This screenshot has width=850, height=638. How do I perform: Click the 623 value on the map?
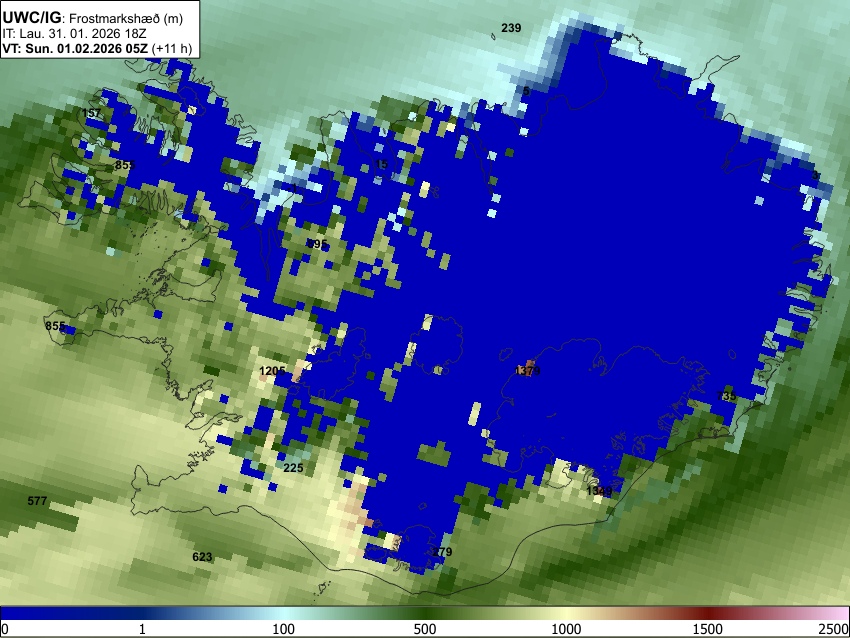coord(202,557)
